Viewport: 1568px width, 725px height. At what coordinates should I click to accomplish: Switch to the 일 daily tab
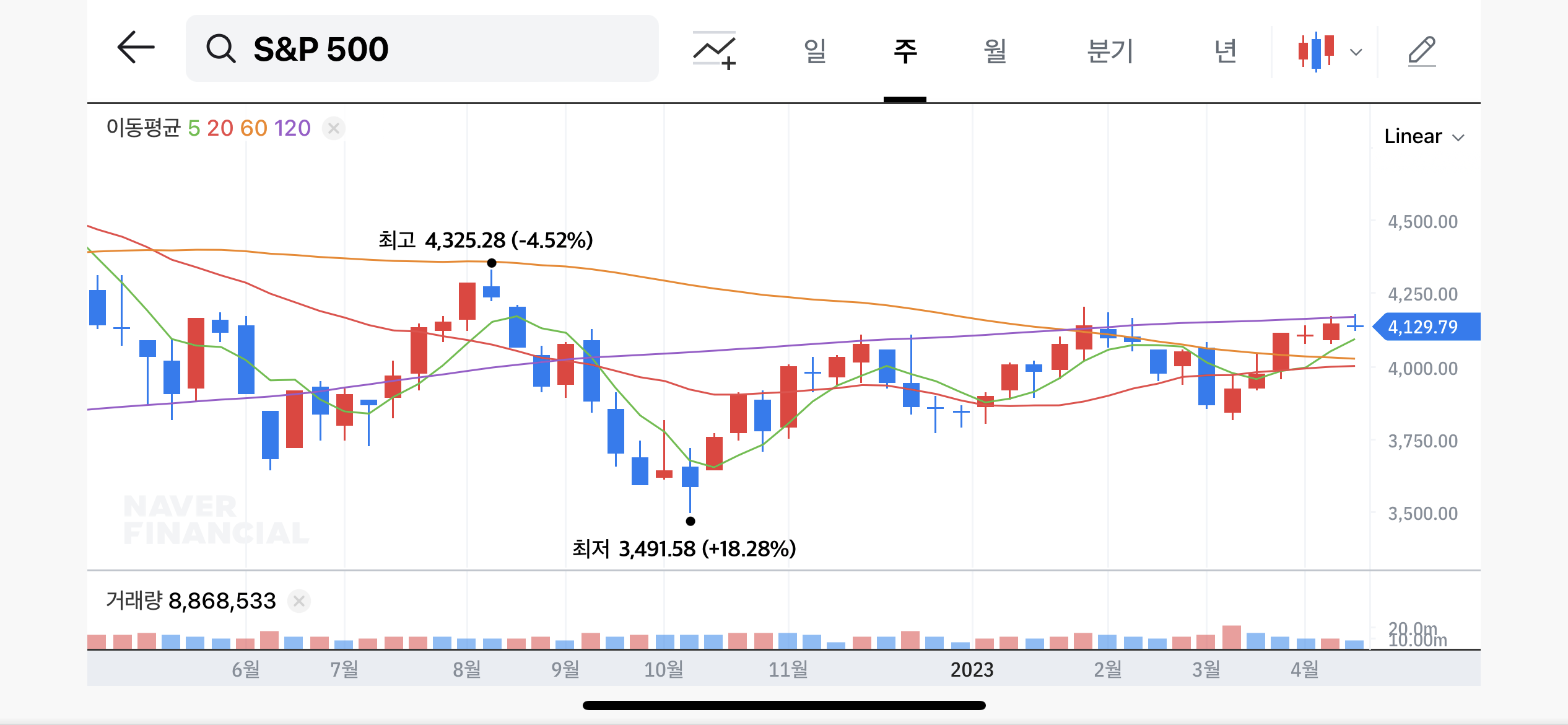pos(815,51)
